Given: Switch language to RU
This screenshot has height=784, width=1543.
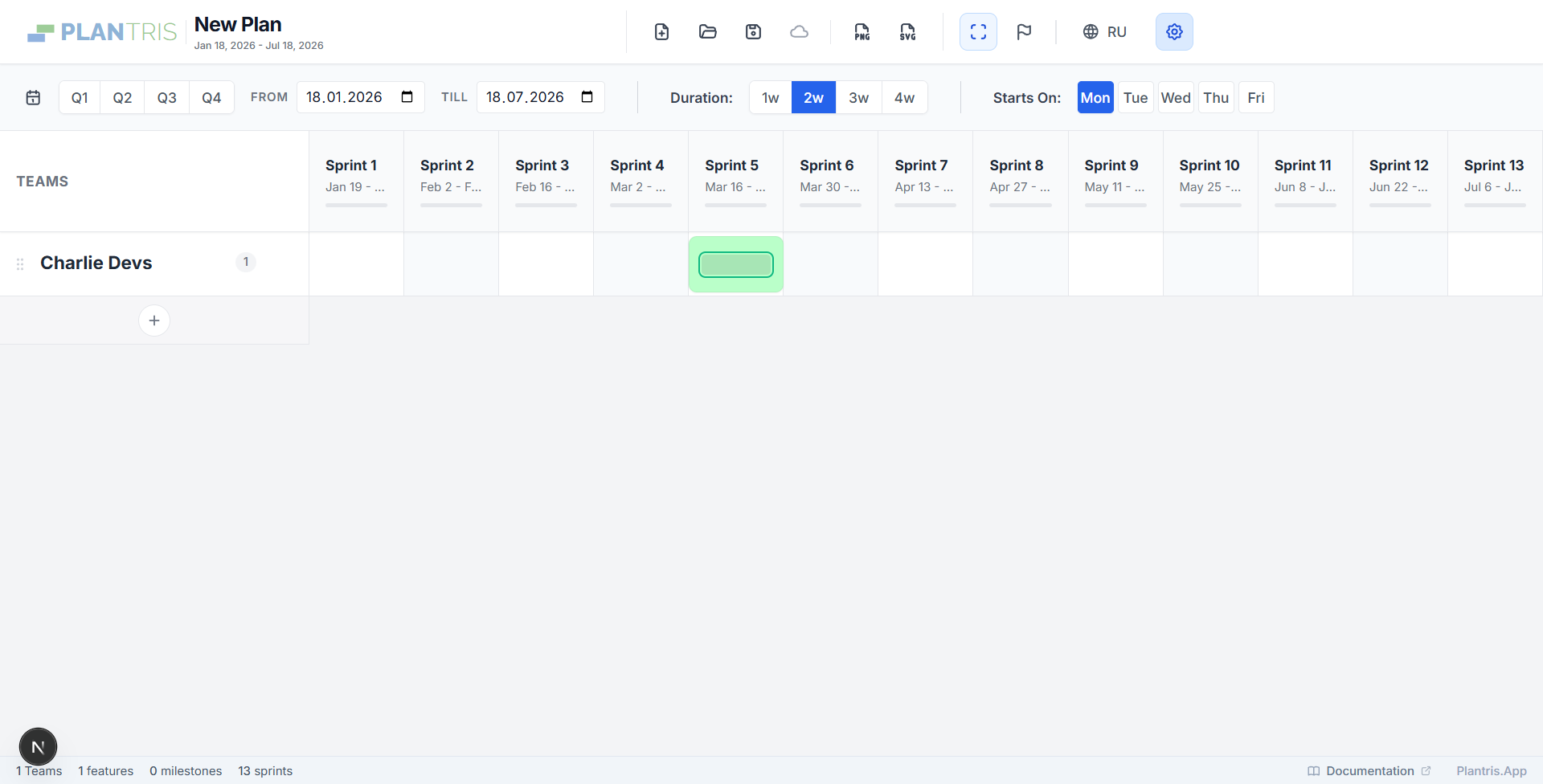Looking at the screenshot, I should tap(1104, 32).
